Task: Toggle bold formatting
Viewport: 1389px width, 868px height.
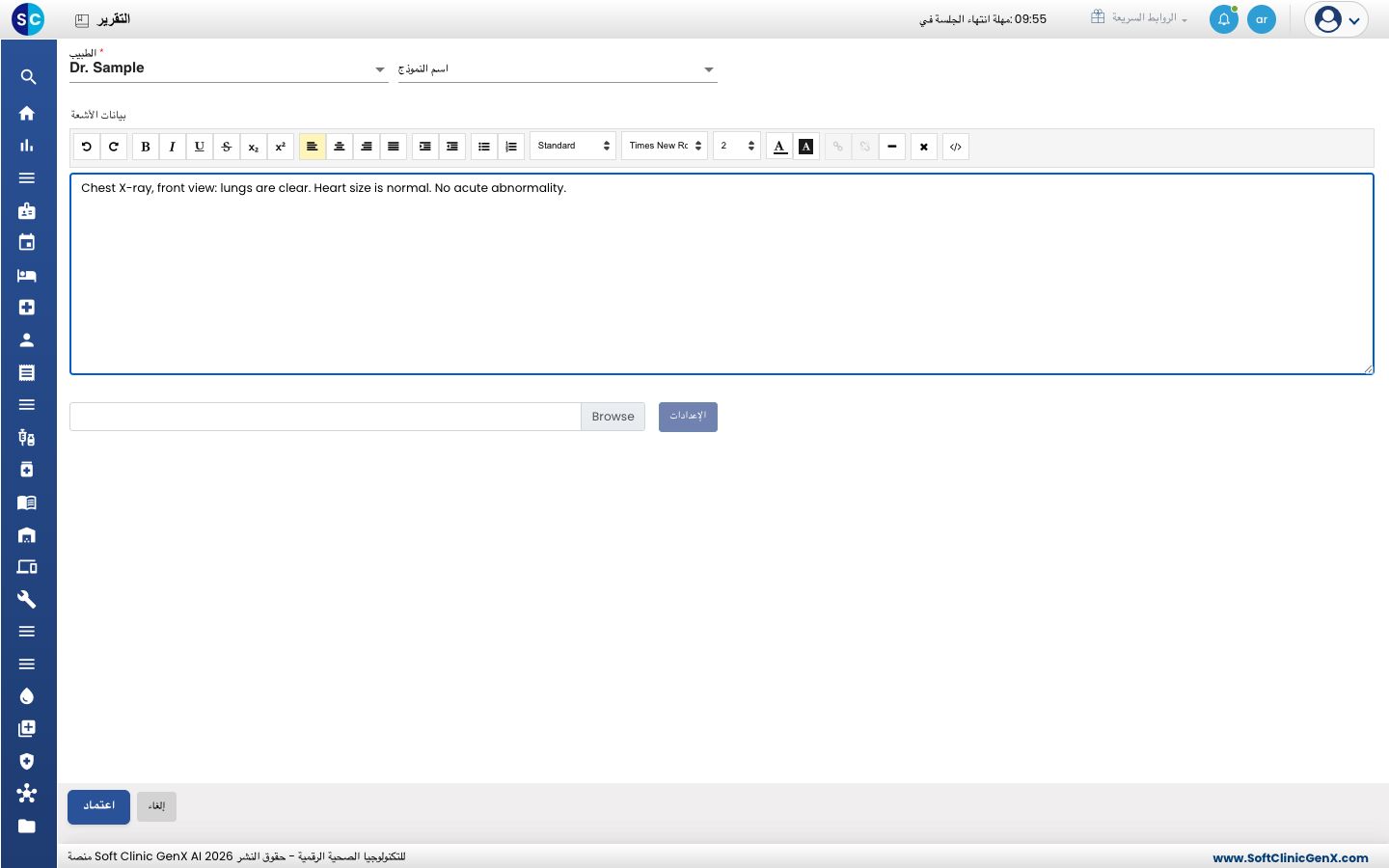Action: [146, 147]
